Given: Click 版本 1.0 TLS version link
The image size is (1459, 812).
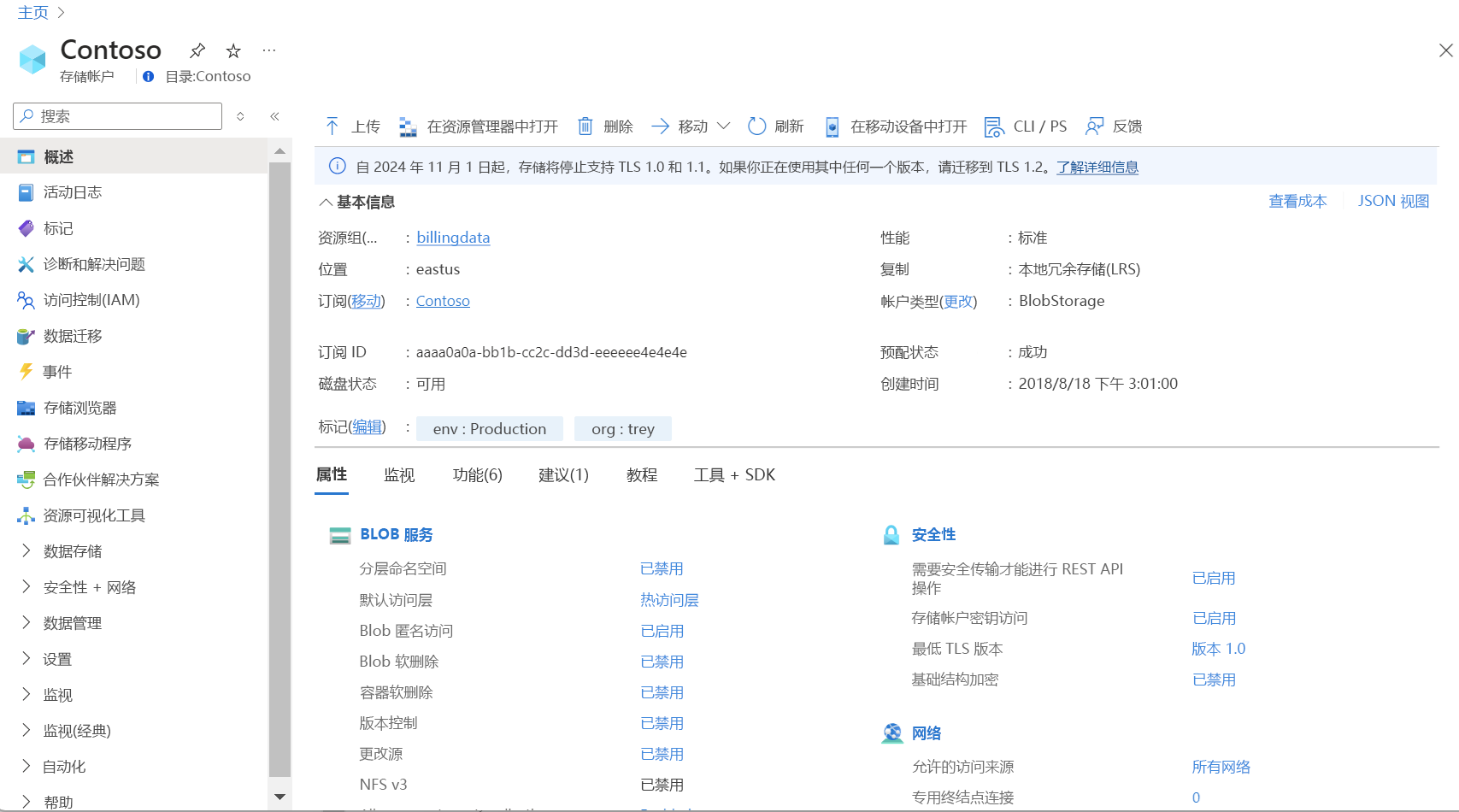Looking at the screenshot, I should tap(1219, 649).
